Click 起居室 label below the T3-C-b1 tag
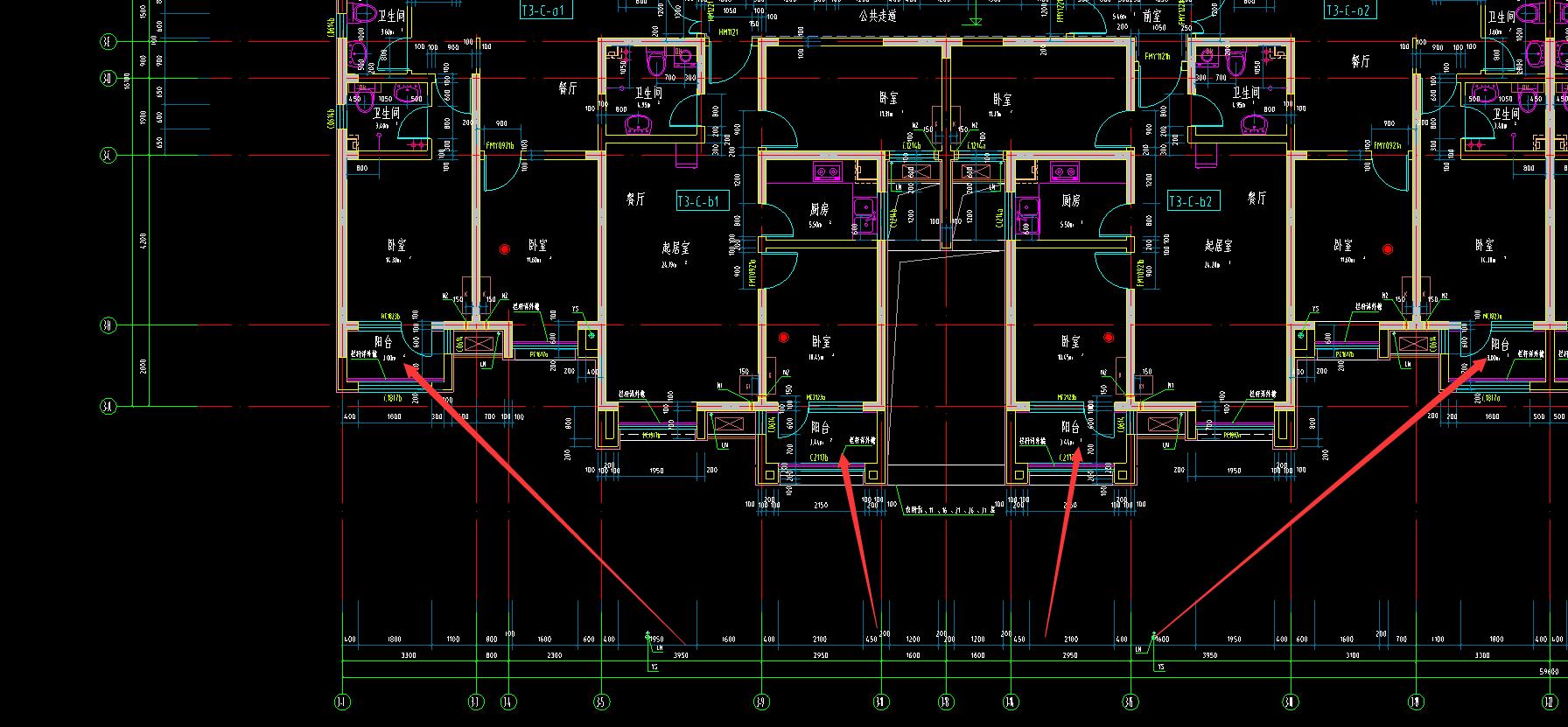This screenshot has width=1568, height=727. point(675,248)
